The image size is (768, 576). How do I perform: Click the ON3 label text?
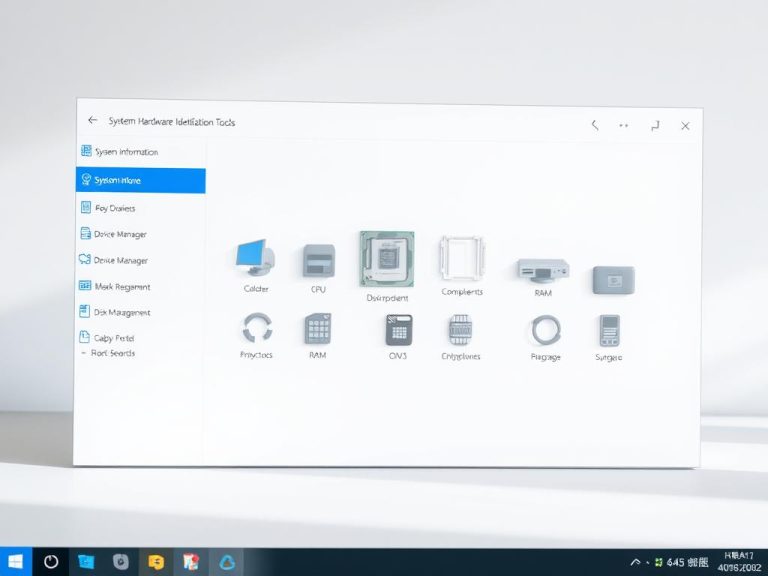pos(398,356)
